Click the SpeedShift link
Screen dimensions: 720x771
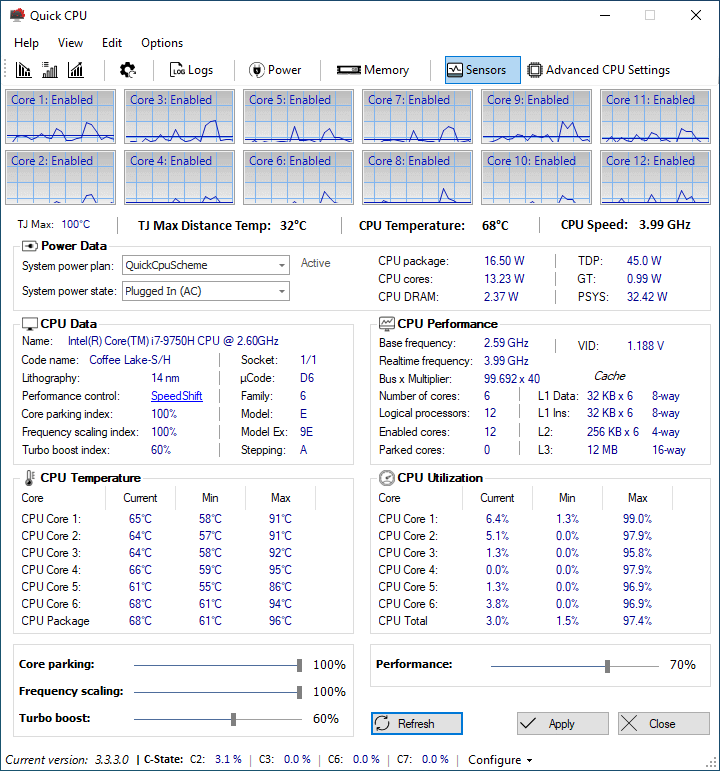tap(177, 396)
